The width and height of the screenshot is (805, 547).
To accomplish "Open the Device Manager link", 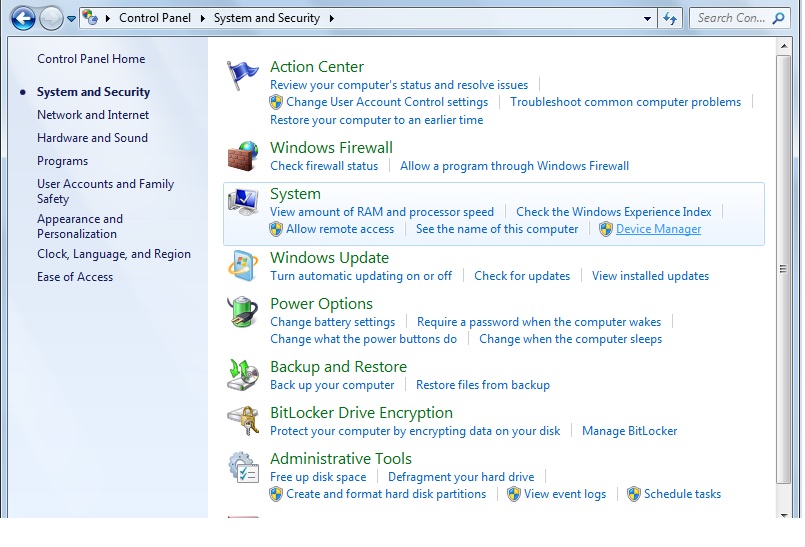I will [x=658, y=229].
